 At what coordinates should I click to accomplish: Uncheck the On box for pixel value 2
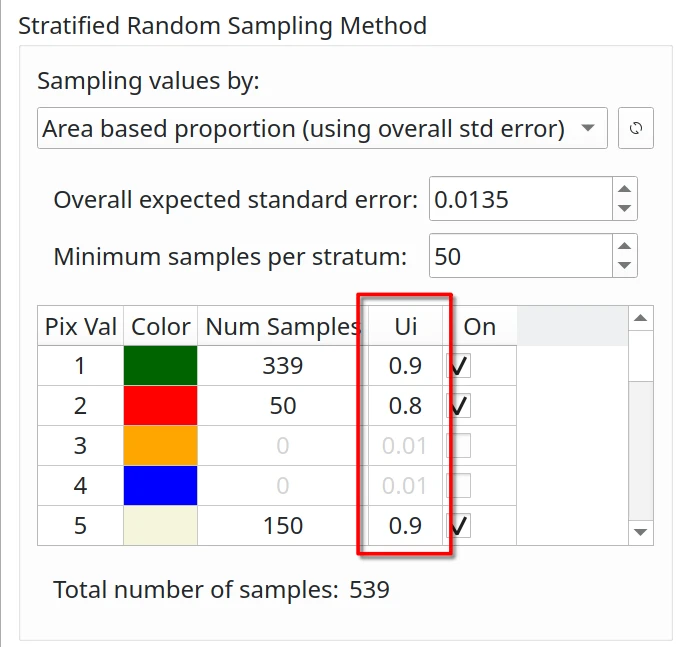[x=460, y=406]
